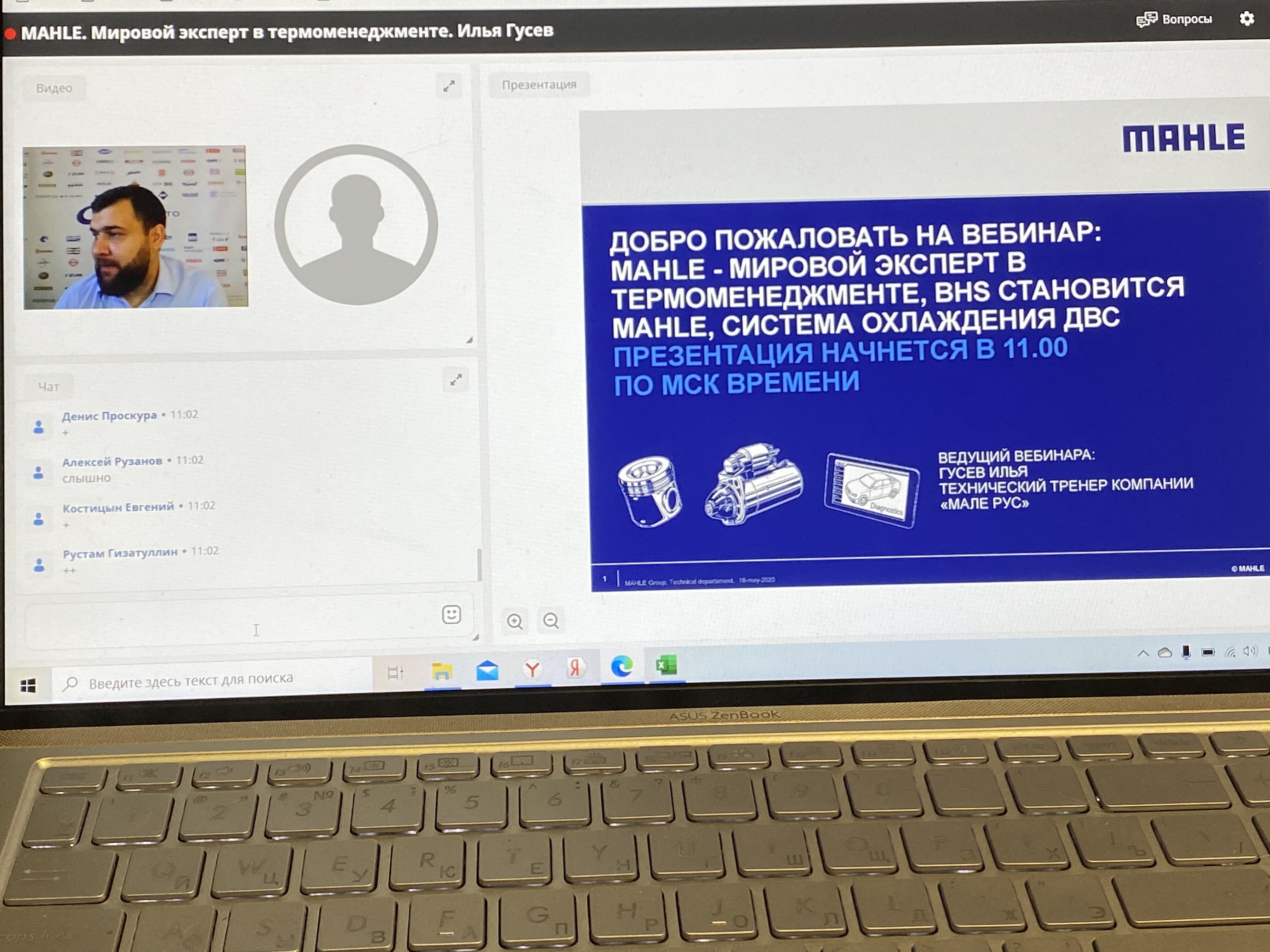This screenshot has width=1270, height=952.
Task: Select the Презентация panel tab
Action: [539, 84]
